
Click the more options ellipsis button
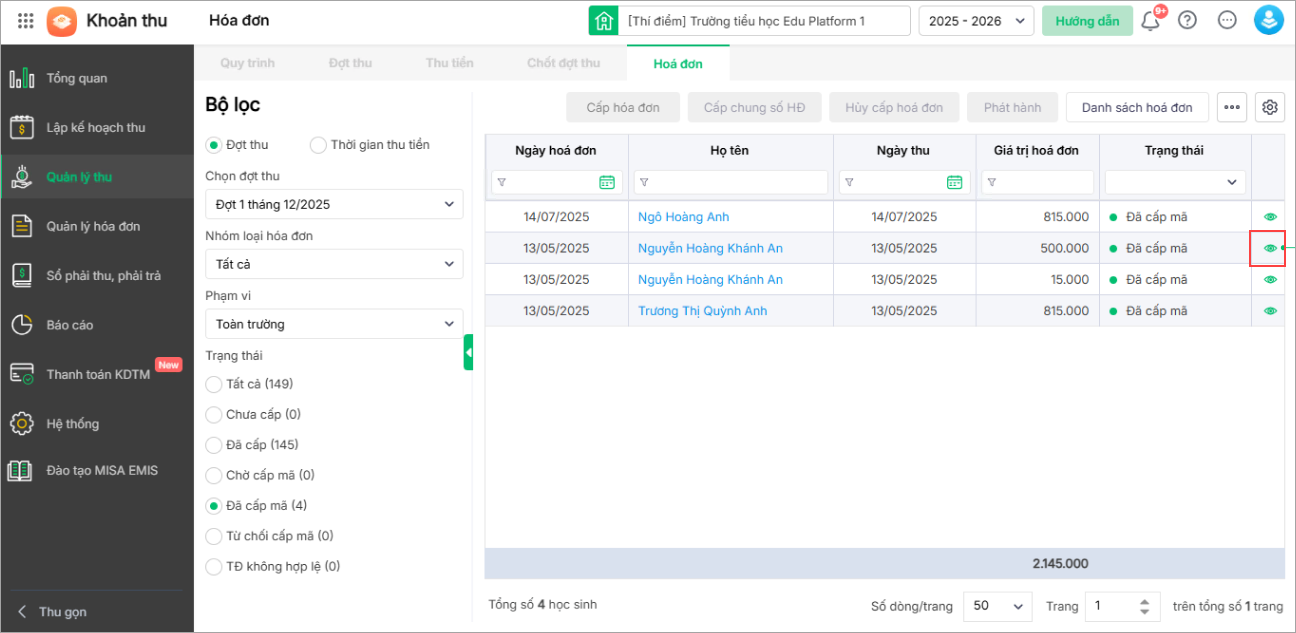pos(1232,107)
